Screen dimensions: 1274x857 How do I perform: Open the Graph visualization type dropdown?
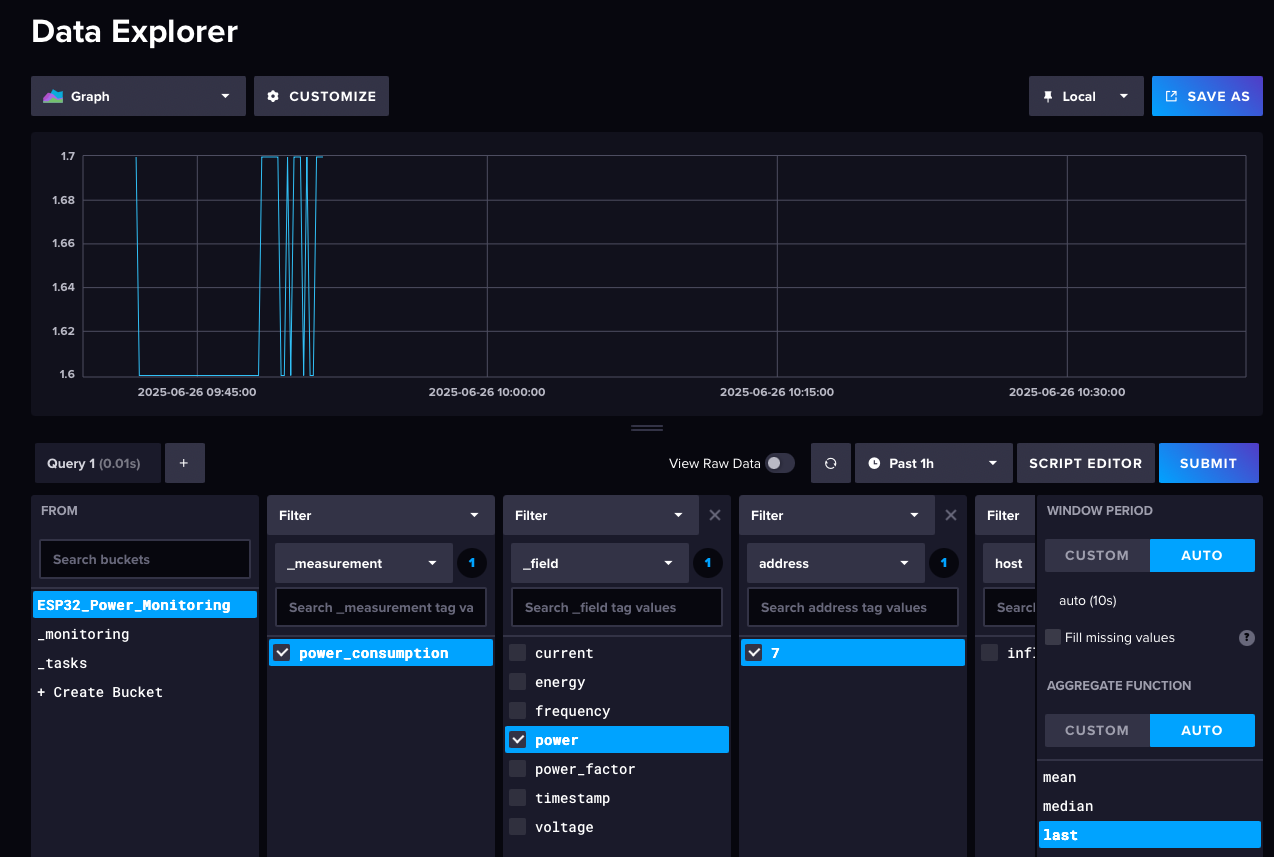click(x=138, y=96)
